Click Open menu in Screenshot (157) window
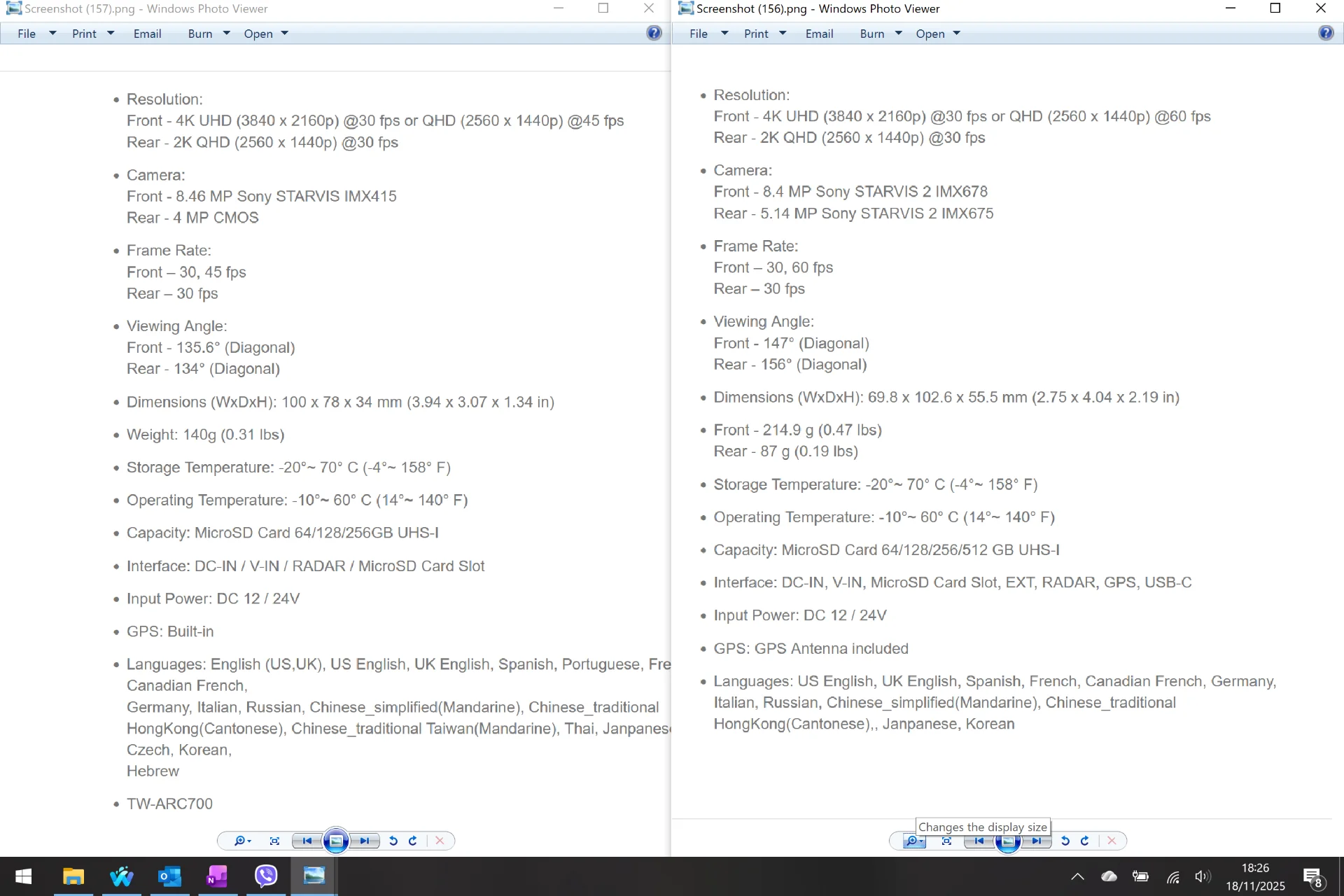This screenshot has height=896, width=1344. coord(258,34)
